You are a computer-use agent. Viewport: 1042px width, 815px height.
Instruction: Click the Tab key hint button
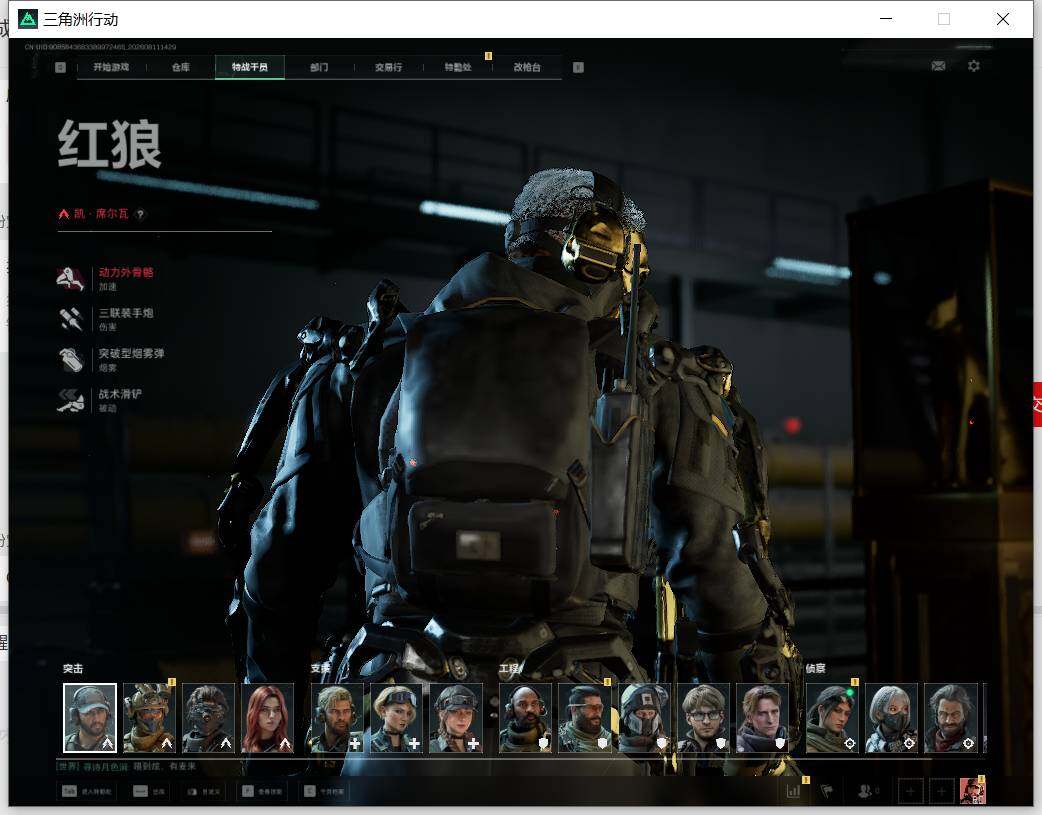[87, 791]
